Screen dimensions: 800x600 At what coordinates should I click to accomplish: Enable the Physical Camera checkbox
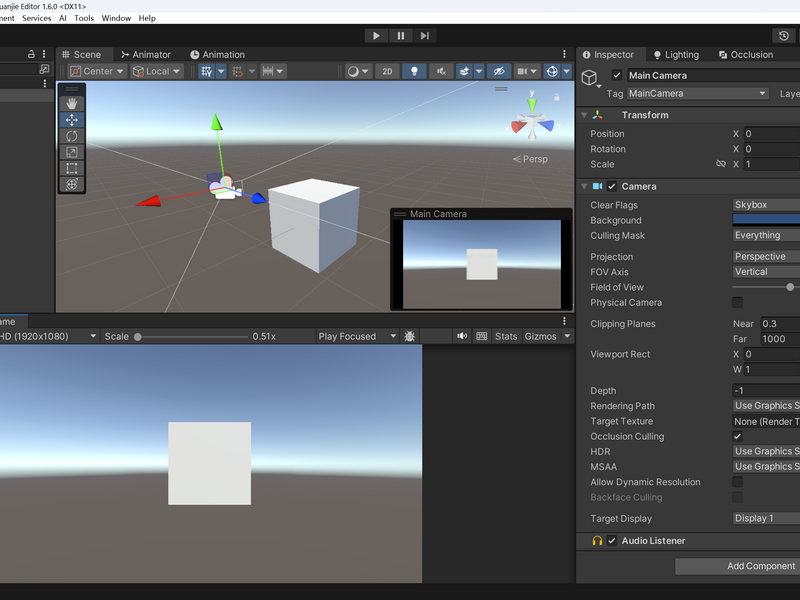click(x=737, y=303)
